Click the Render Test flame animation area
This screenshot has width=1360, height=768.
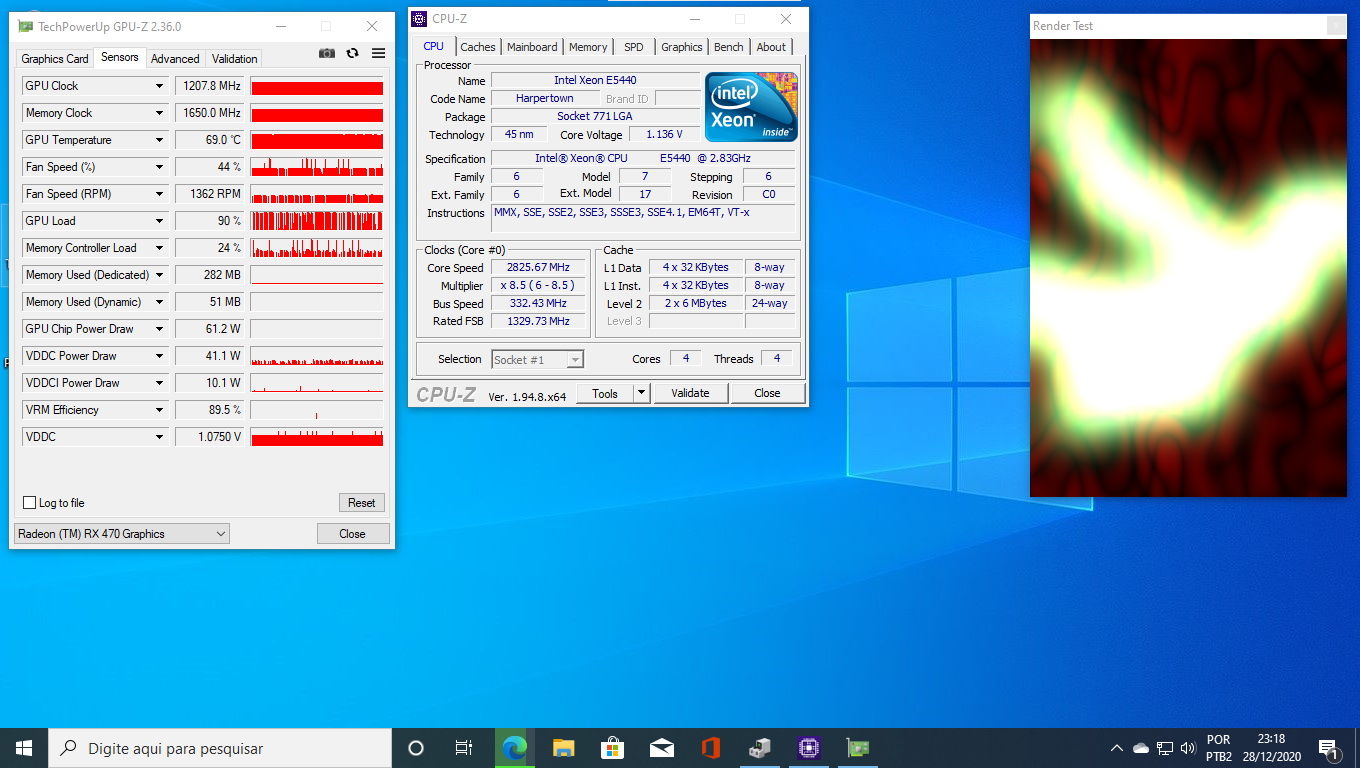tap(1188, 268)
